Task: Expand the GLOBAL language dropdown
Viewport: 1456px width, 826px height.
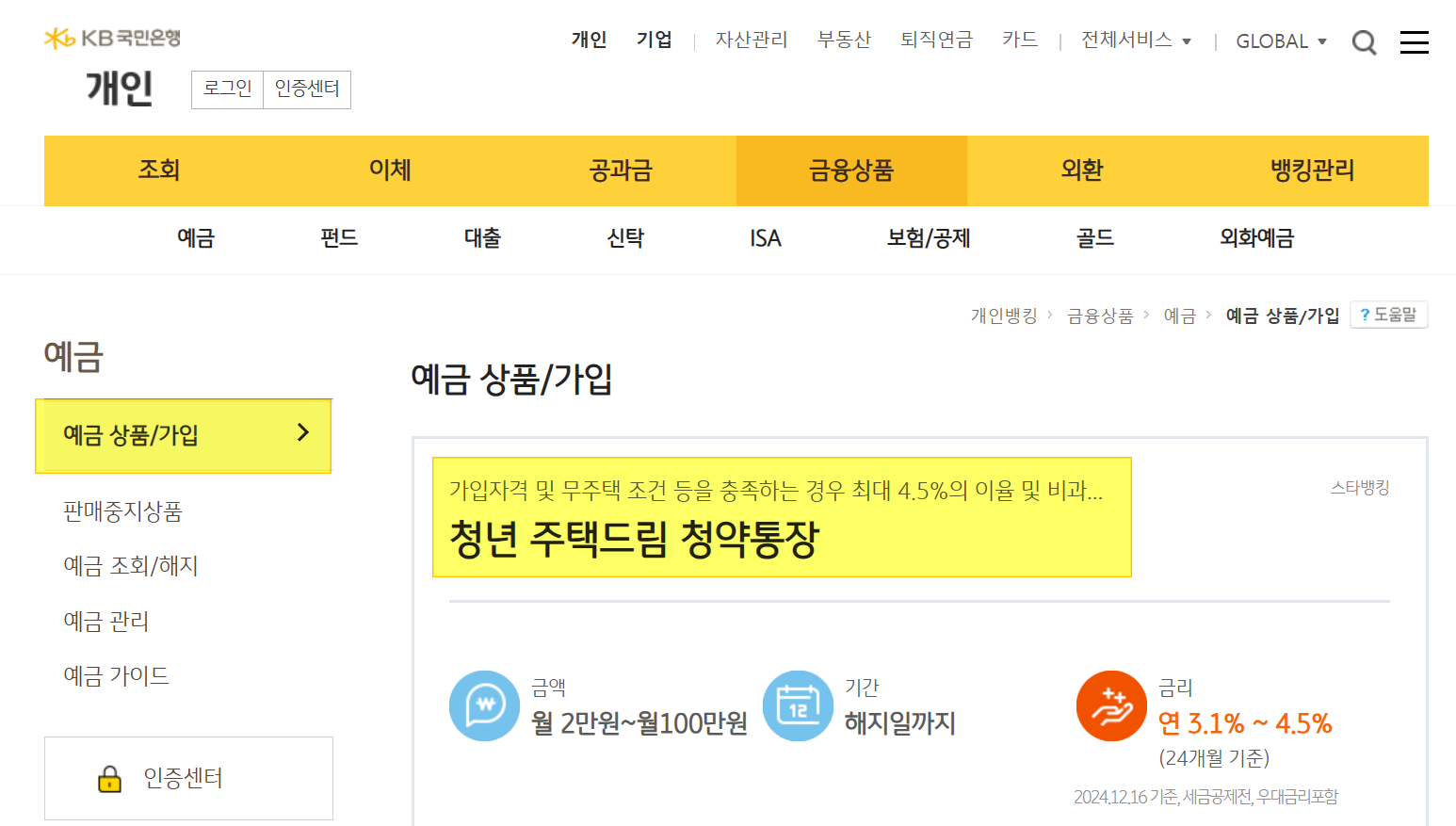Action: point(1281,41)
